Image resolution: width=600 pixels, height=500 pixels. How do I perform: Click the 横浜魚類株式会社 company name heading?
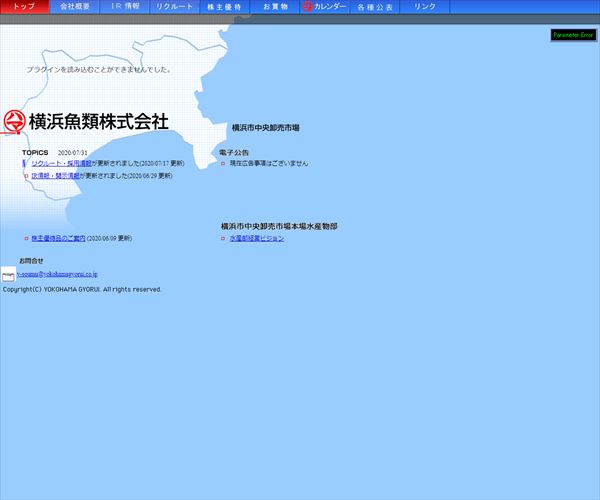[99, 122]
